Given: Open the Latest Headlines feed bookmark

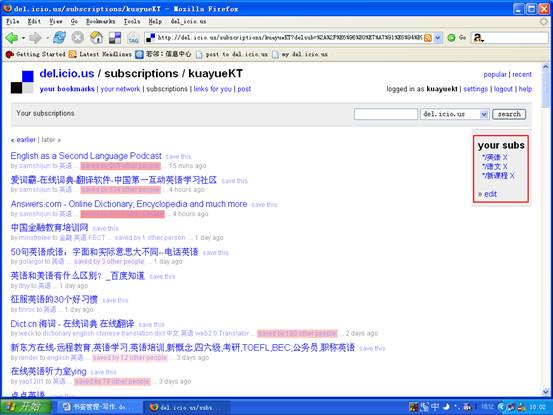Looking at the screenshot, I should pyautogui.click(x=100, y=54).
